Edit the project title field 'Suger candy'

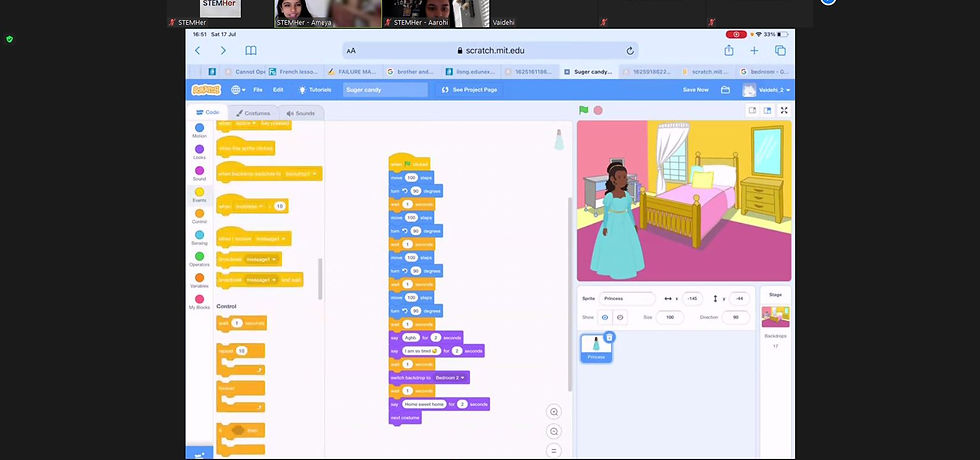coord(385,90)
